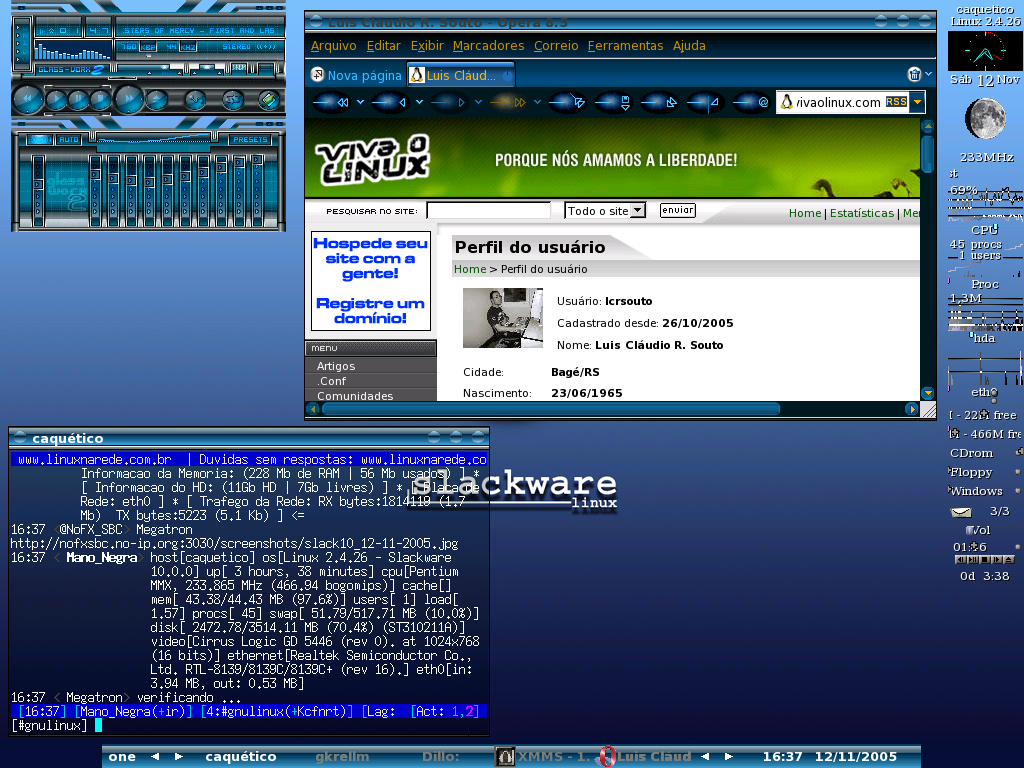Viewport: 1024px width, 768px height.
Task: Open the closed-tabs trash can icon
Action: 914,74
